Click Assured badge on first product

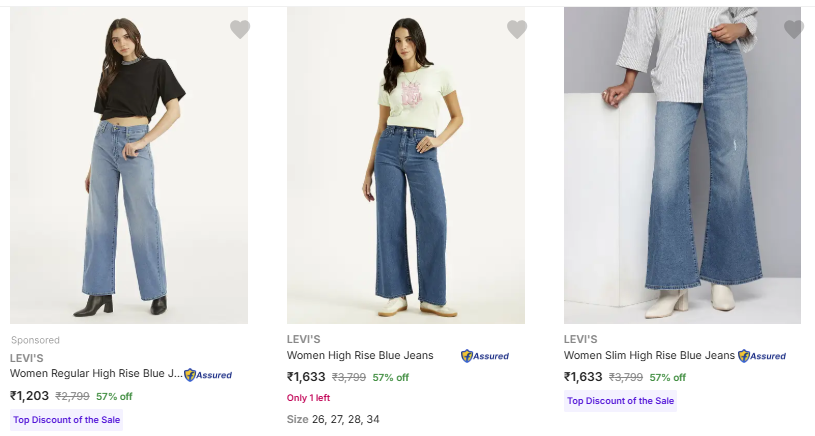coord(208,375)
